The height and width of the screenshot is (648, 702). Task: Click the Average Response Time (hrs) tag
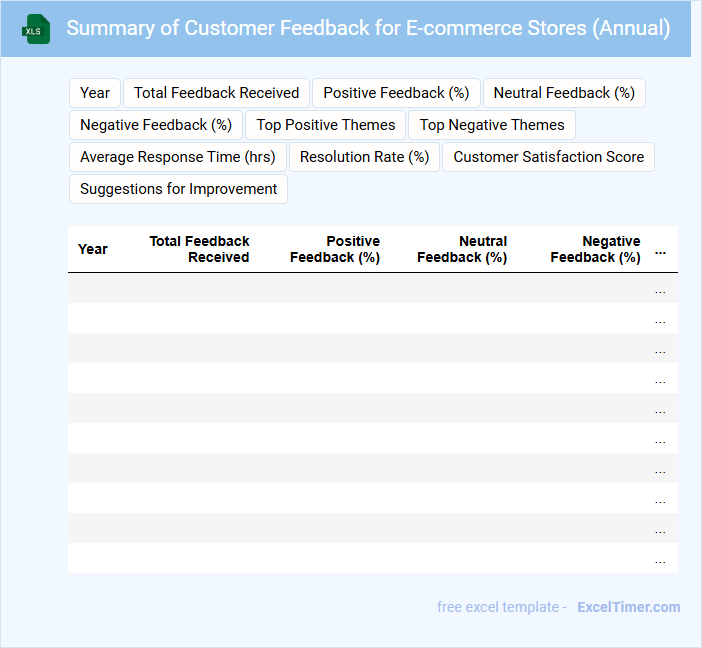coord(178,157)
